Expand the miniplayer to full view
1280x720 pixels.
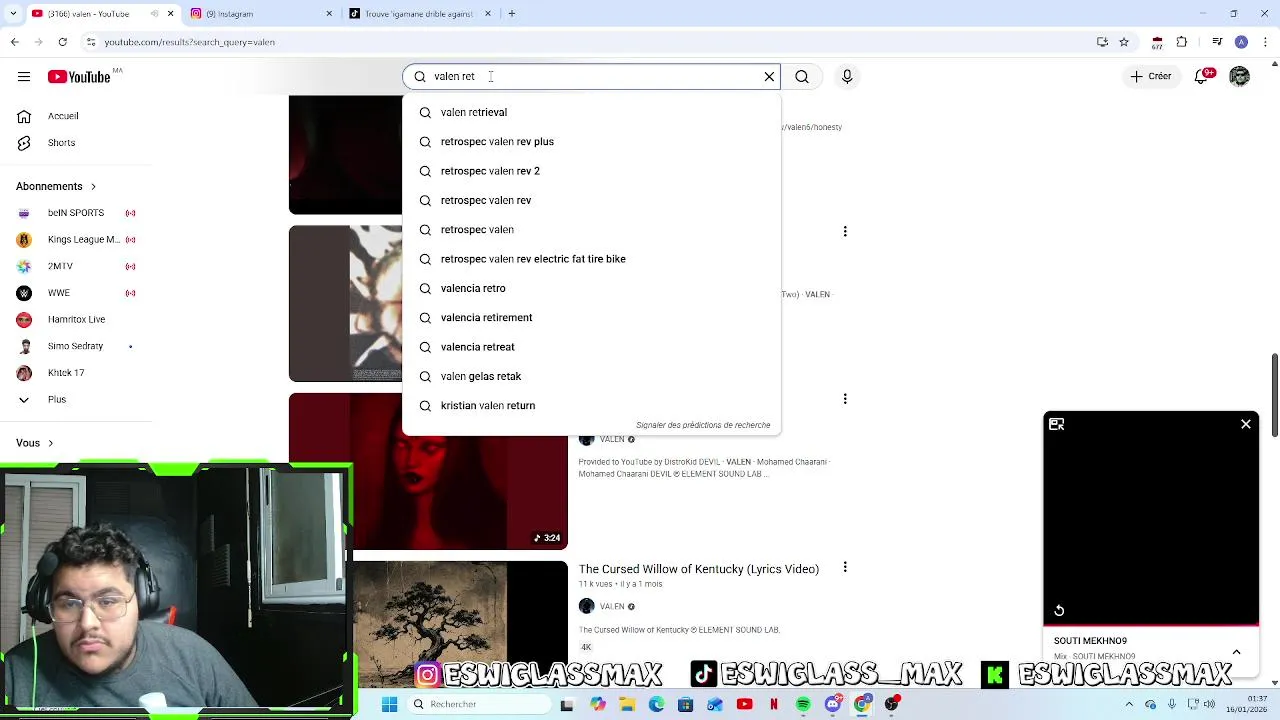coord(1057,424)
